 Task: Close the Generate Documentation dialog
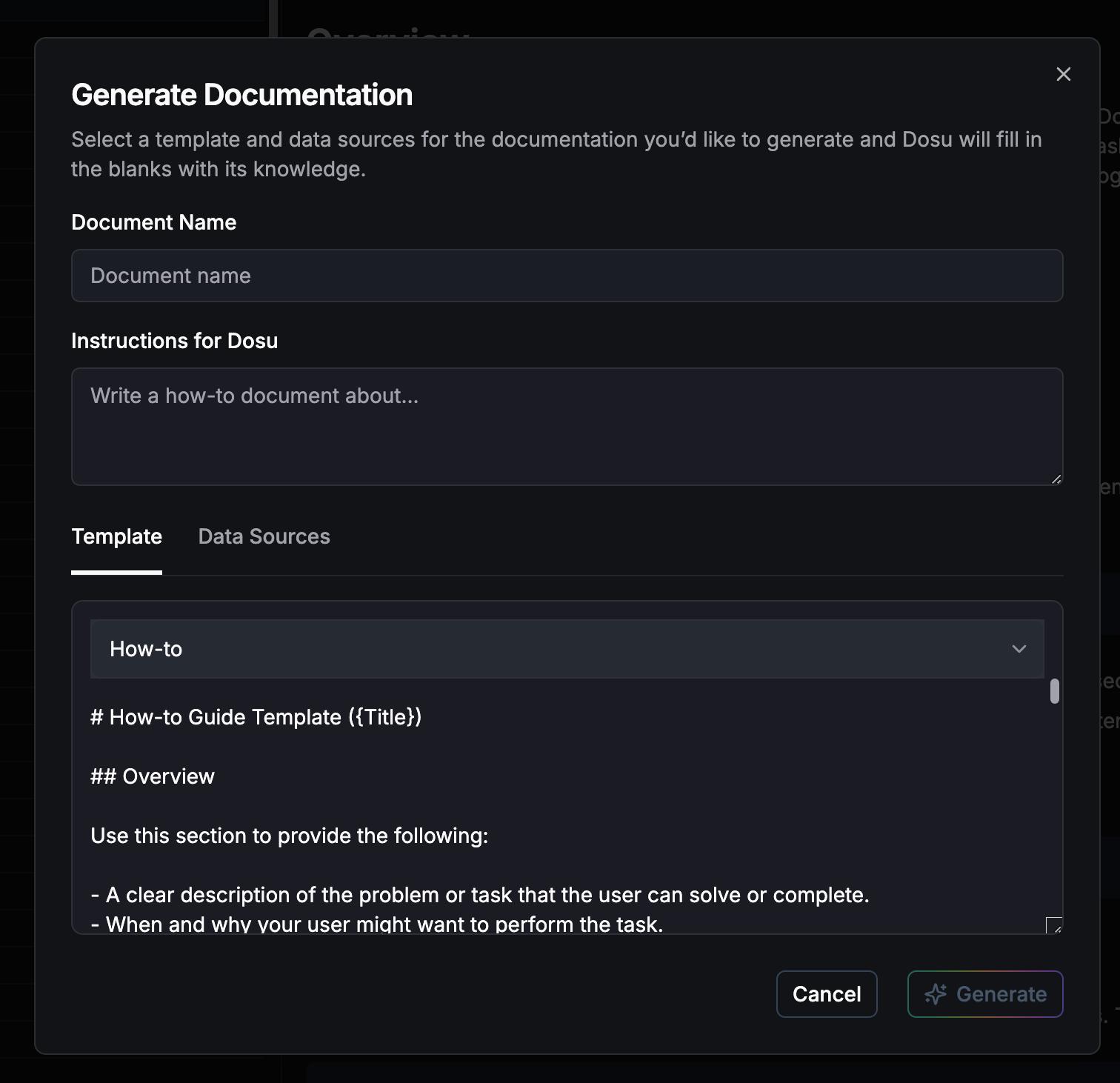[1063, 74]
